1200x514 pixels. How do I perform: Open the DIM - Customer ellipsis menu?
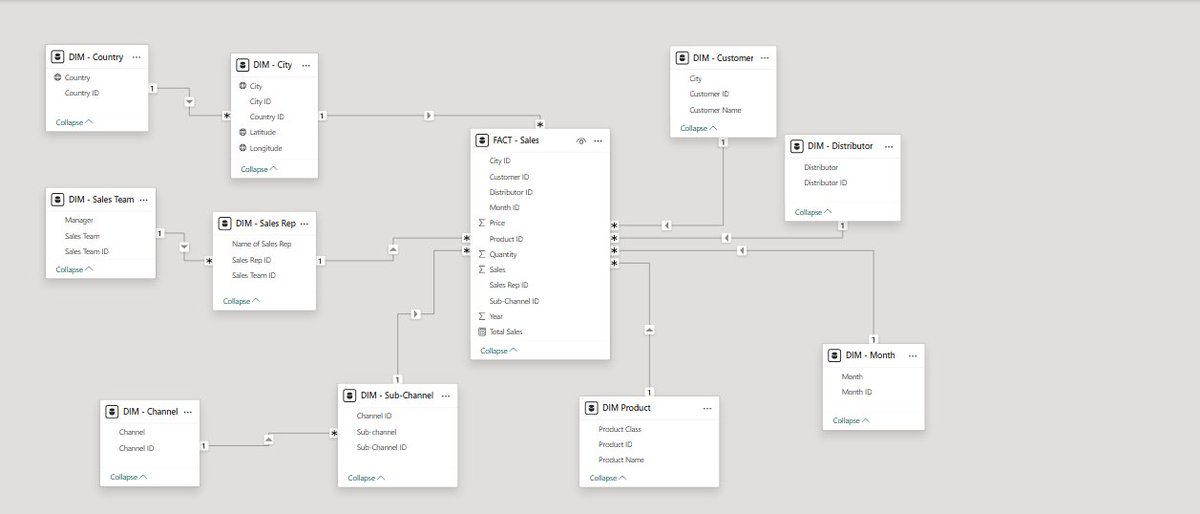764,58
